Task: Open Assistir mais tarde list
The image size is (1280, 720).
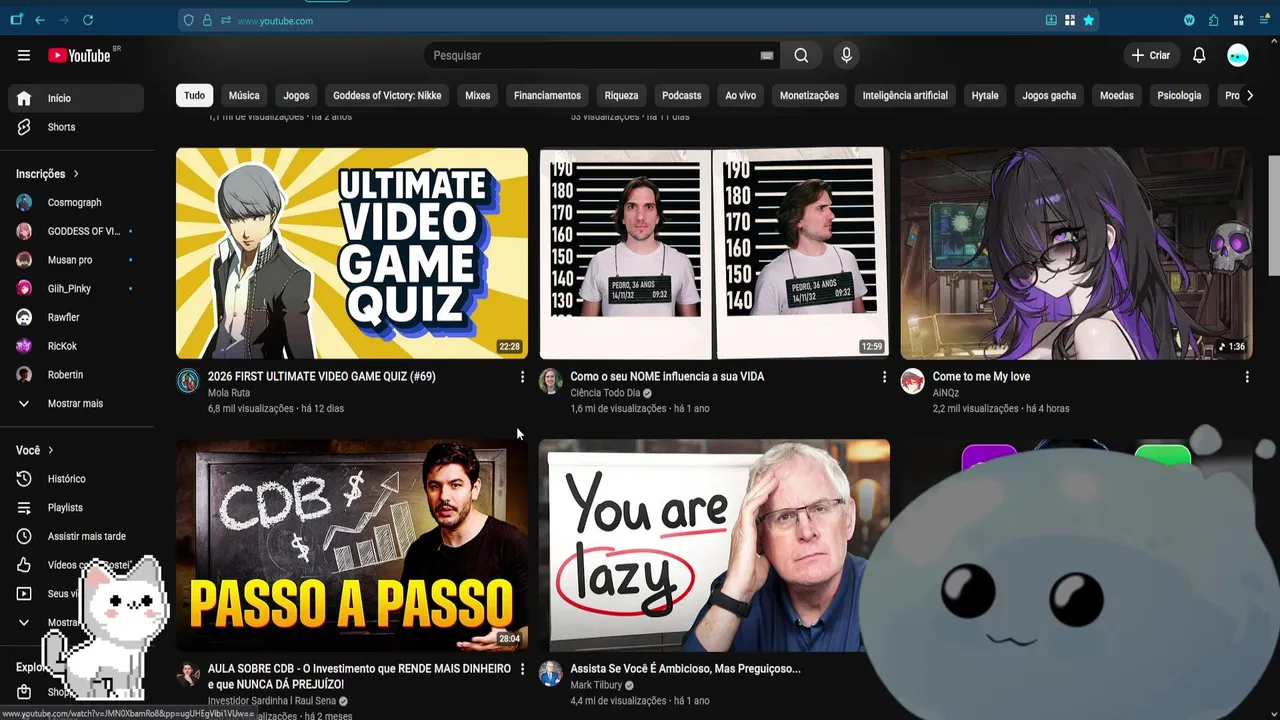Action: [x=76, y=537]
